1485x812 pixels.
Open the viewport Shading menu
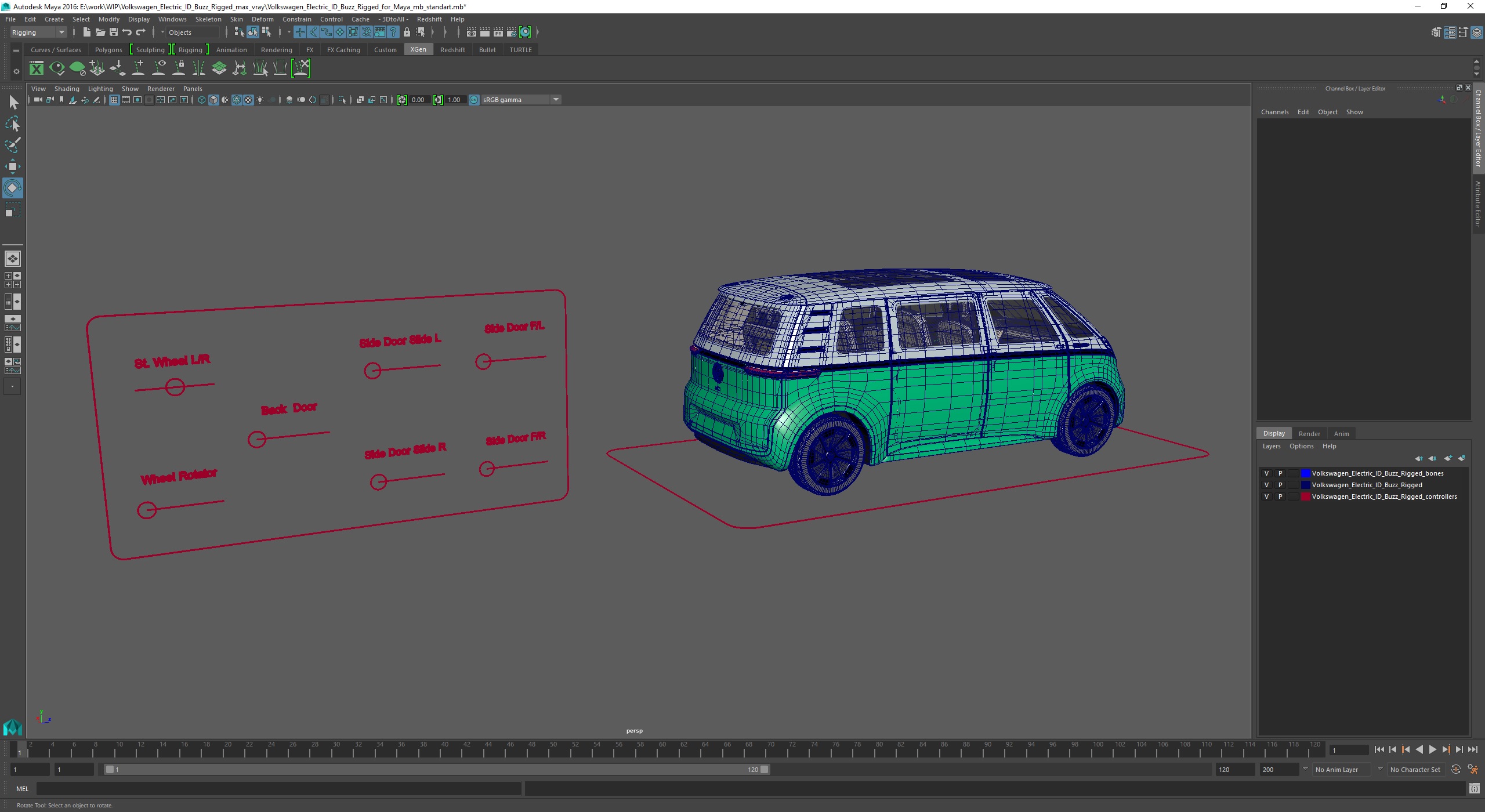point(67,89)
